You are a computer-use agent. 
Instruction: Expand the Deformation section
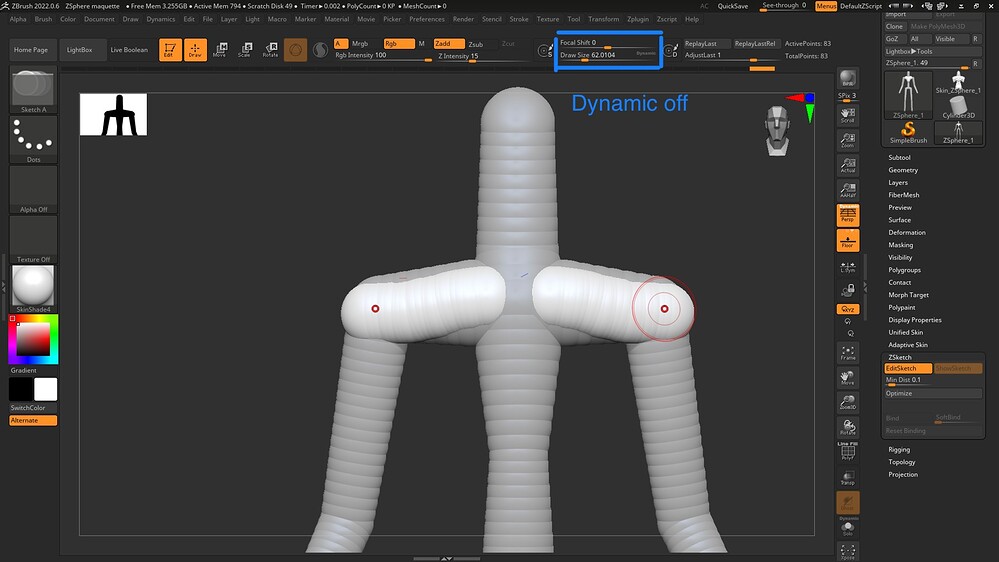pos(907,233)
